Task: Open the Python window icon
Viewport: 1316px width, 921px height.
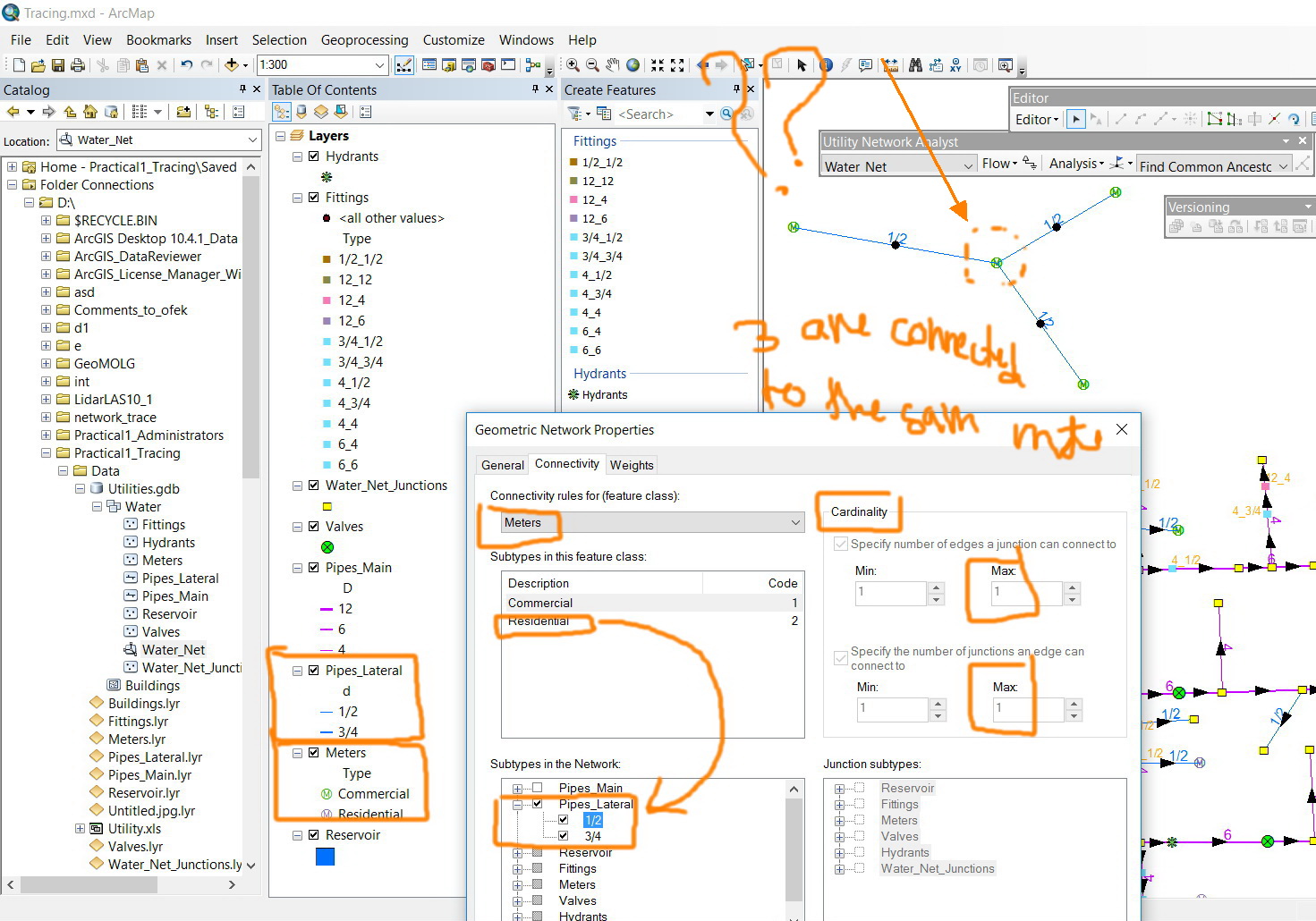Action: [508, 65]
